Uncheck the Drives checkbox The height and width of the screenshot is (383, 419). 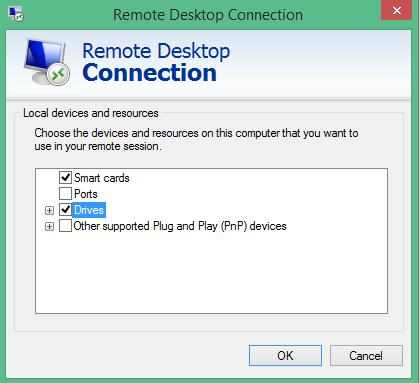click(65, 210)
